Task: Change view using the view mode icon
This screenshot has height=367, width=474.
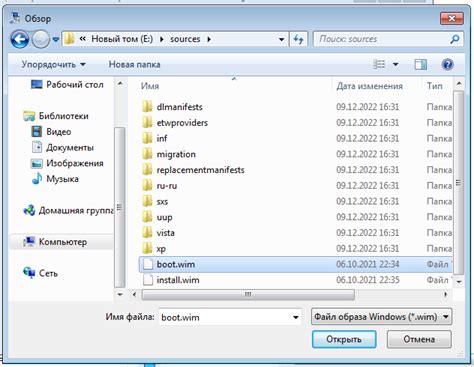Action: 379,64
